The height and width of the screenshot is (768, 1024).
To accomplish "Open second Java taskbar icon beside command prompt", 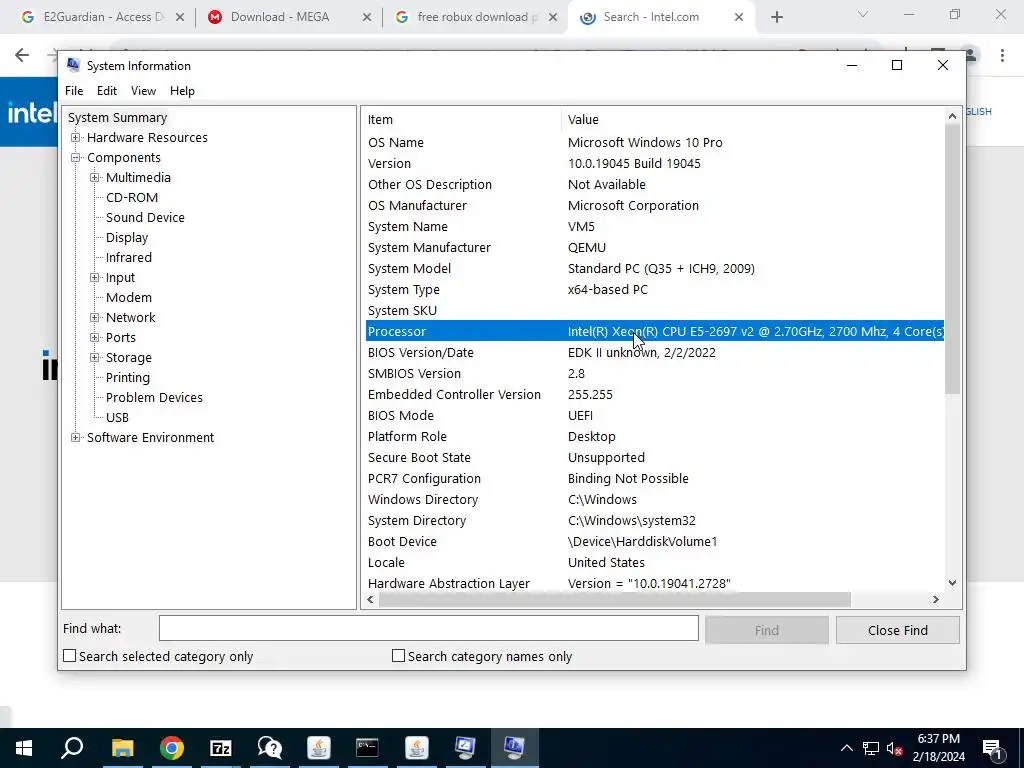I will 416,748.
